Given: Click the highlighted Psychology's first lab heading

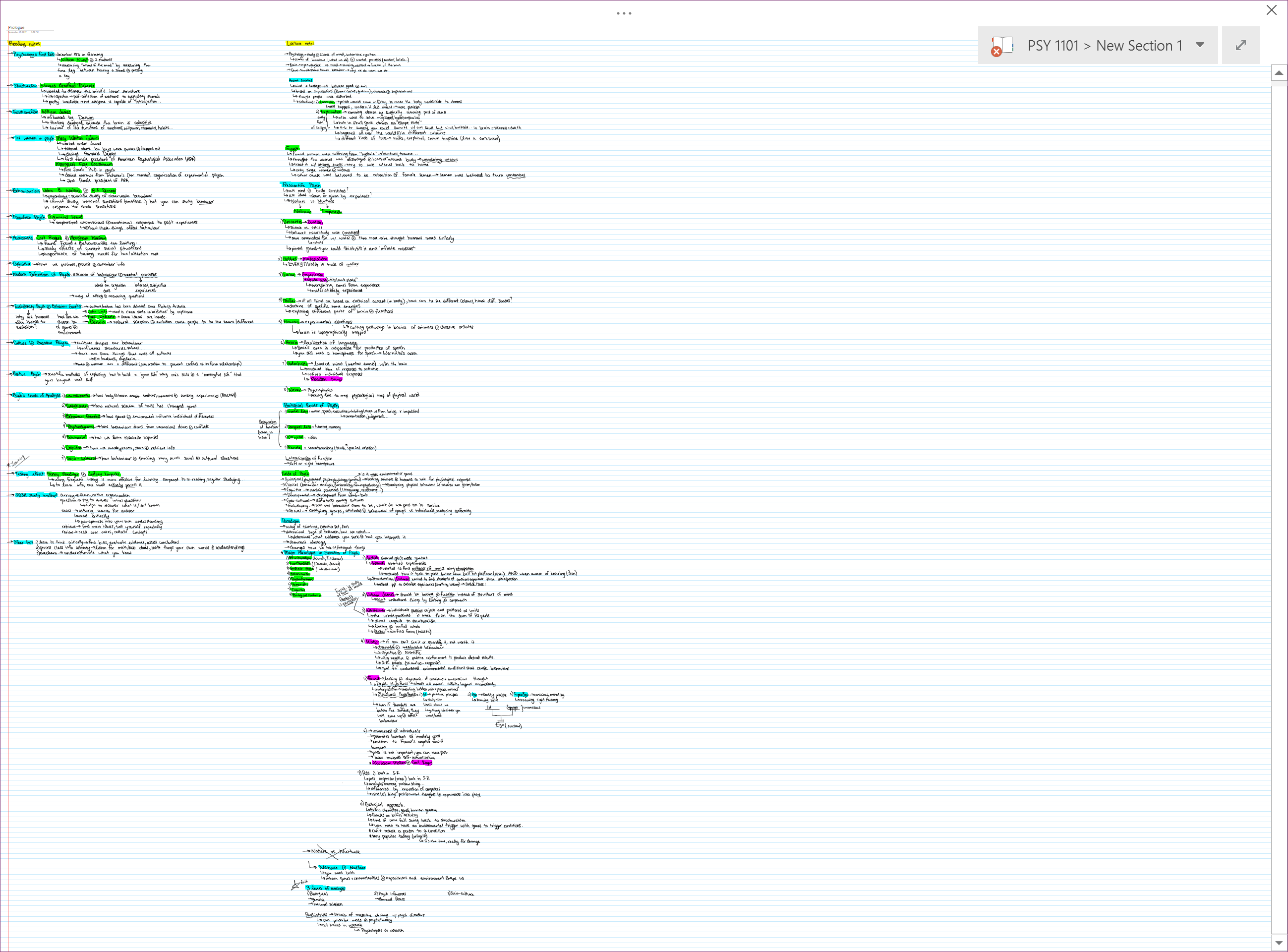Looking at the screenshot, I should [34, 55].
